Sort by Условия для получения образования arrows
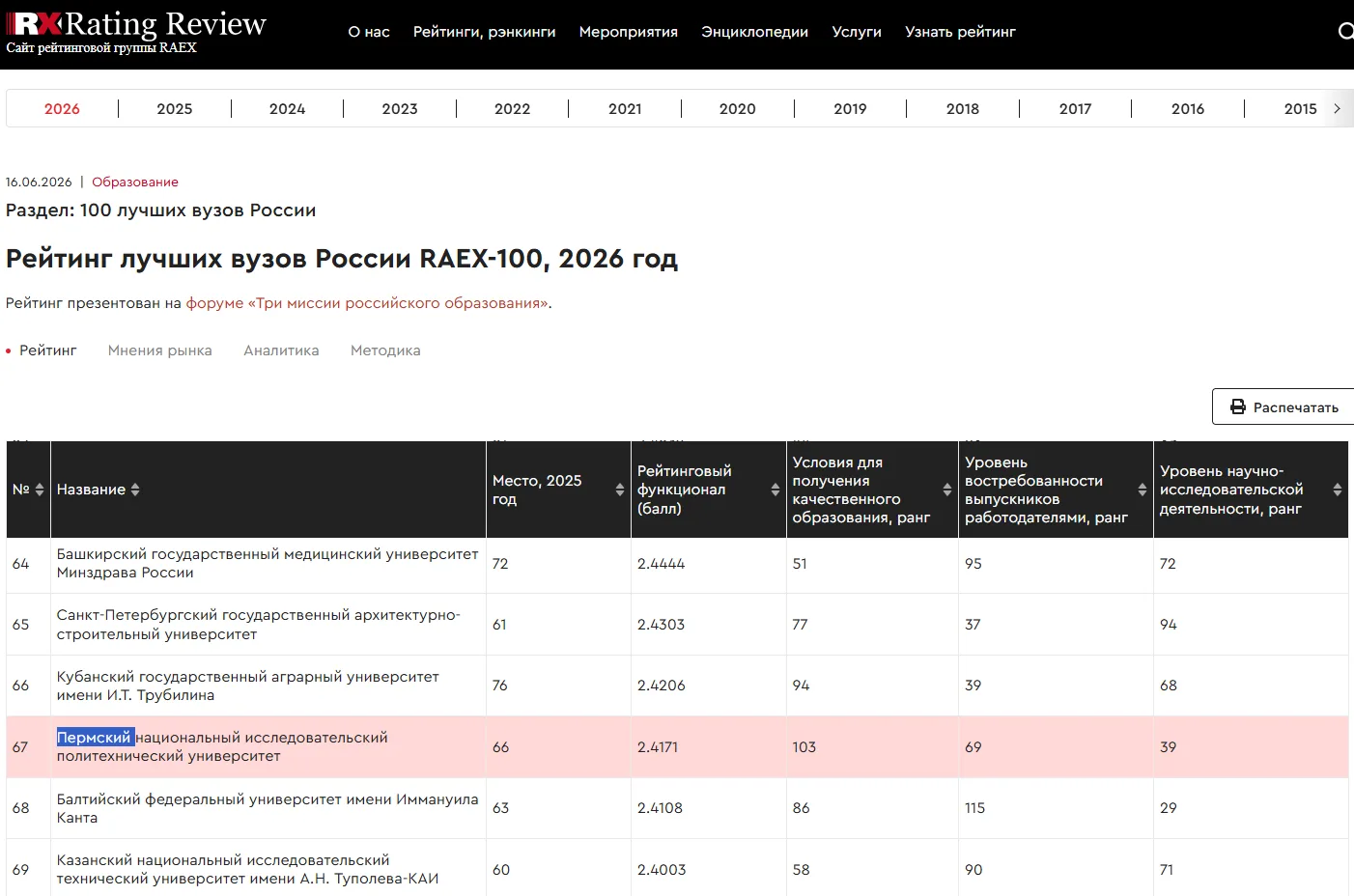Viewport: 1354px width, 896px height. 947,490
